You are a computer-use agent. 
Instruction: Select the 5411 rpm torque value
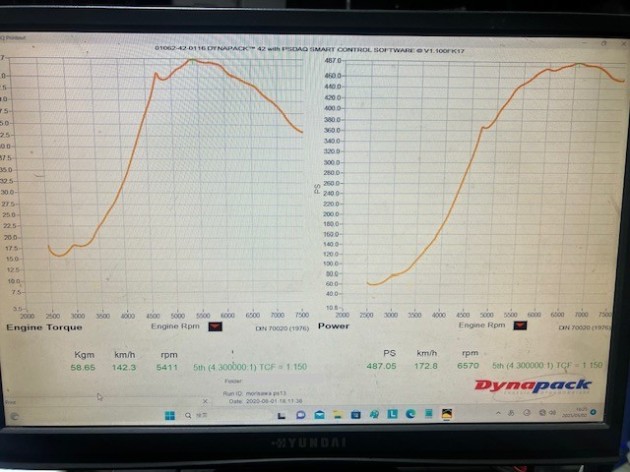(x=166, y=367)
